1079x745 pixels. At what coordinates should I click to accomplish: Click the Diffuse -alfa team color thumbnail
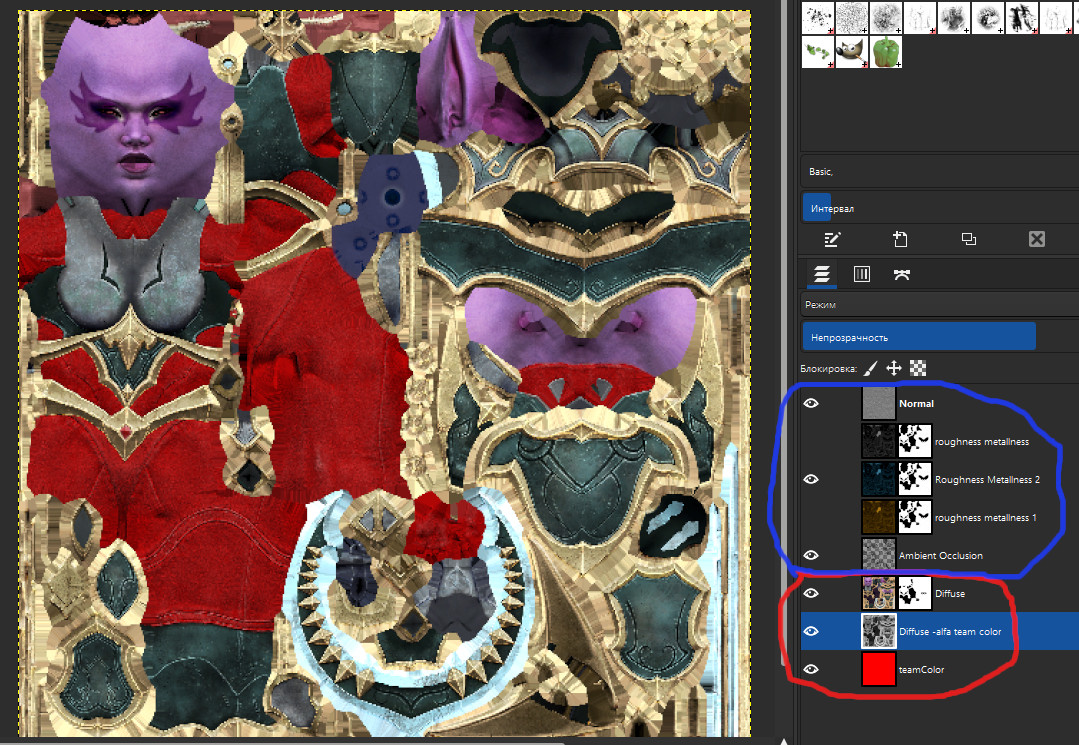click(879, 631)
